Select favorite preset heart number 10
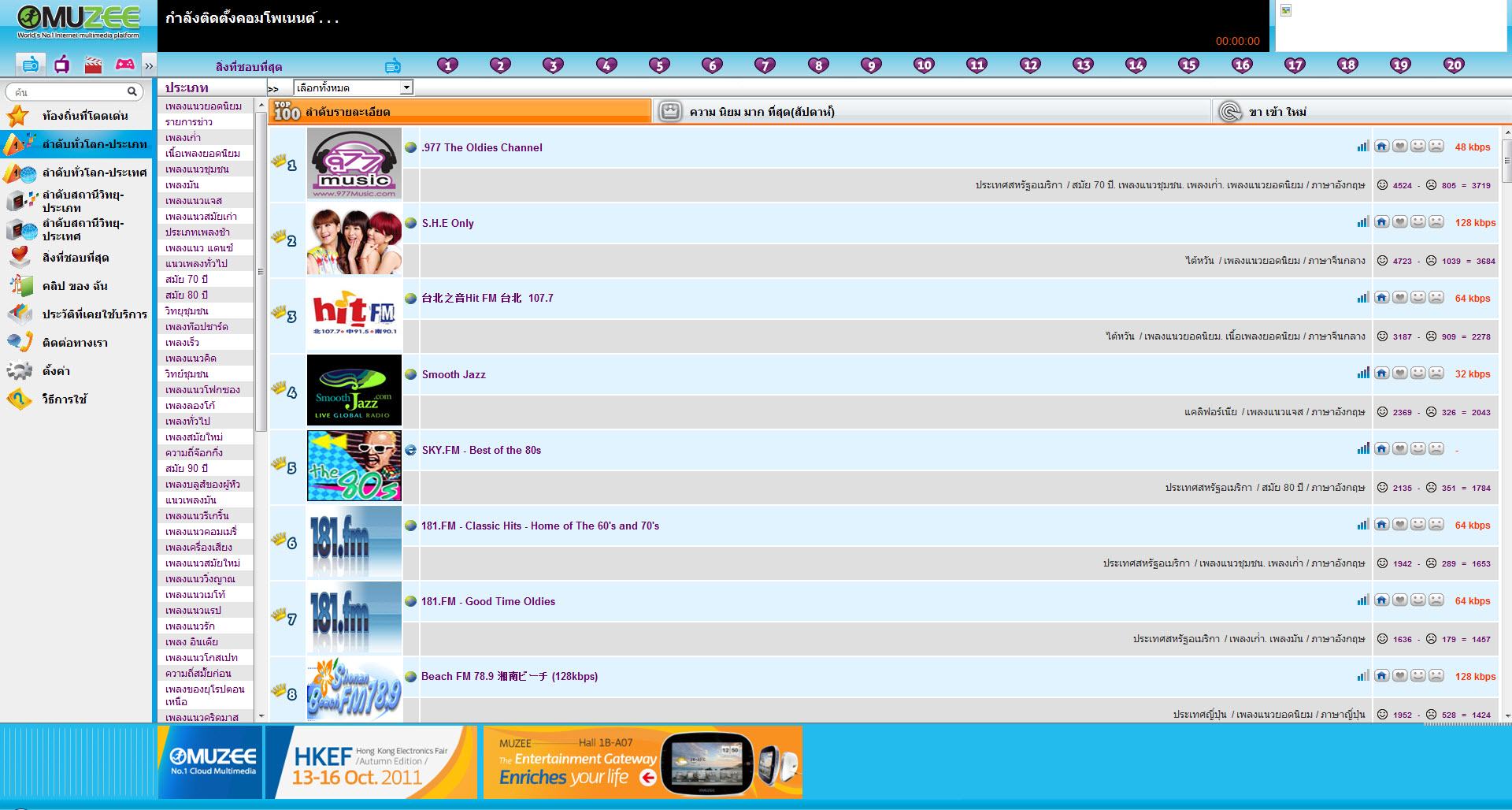The image size is (1512, 810). pyautogui.click(x=924, y=65)
